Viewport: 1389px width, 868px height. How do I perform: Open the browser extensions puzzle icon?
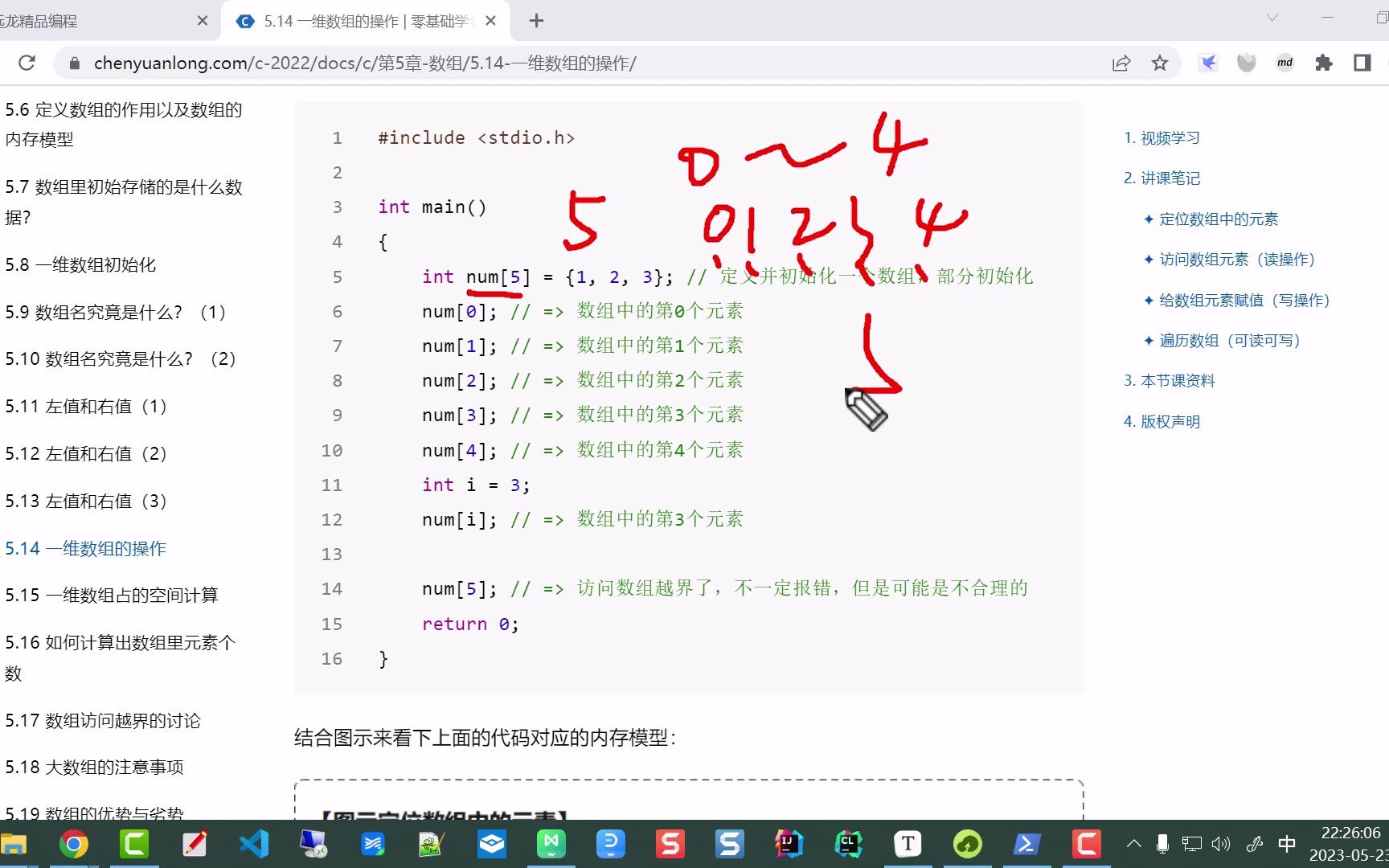(x=1324, y=63)
